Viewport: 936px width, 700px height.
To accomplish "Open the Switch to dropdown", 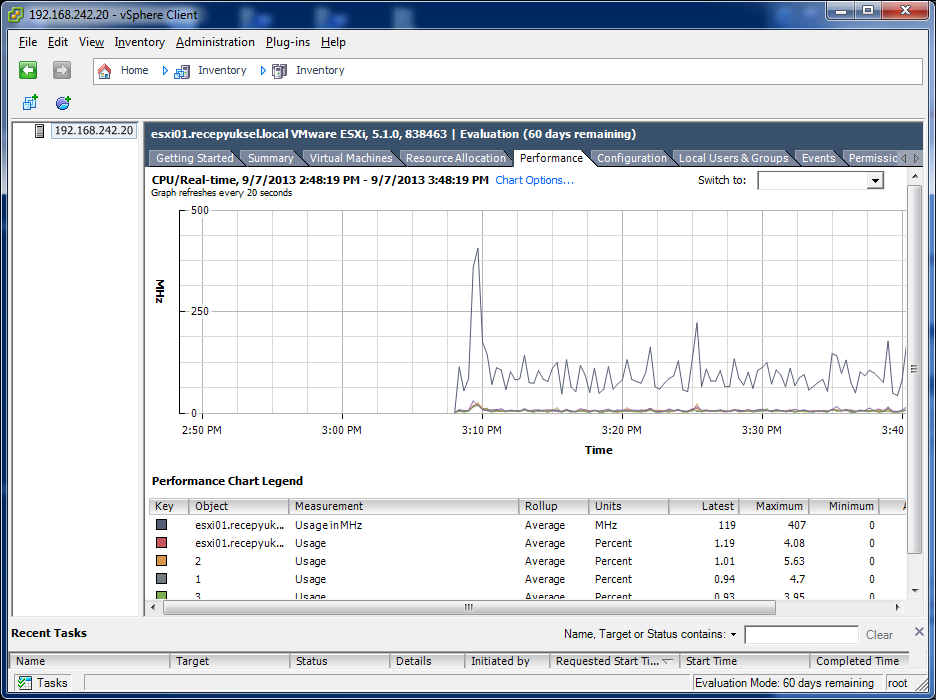I will click(x=875, y=181).
